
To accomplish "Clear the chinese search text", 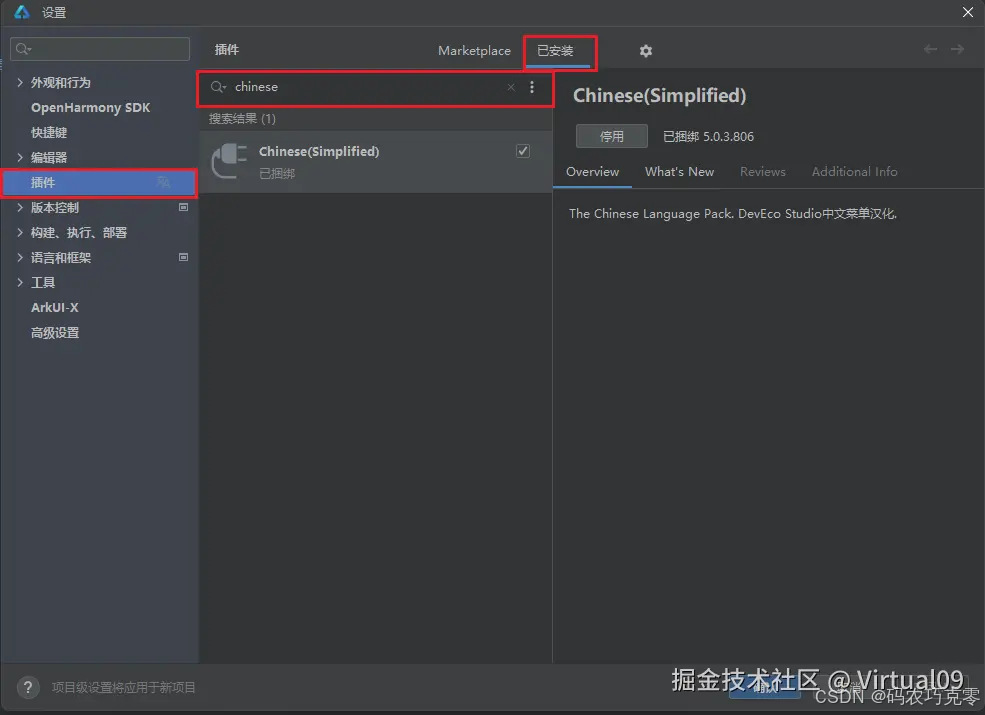I will [x=511, y=87].
